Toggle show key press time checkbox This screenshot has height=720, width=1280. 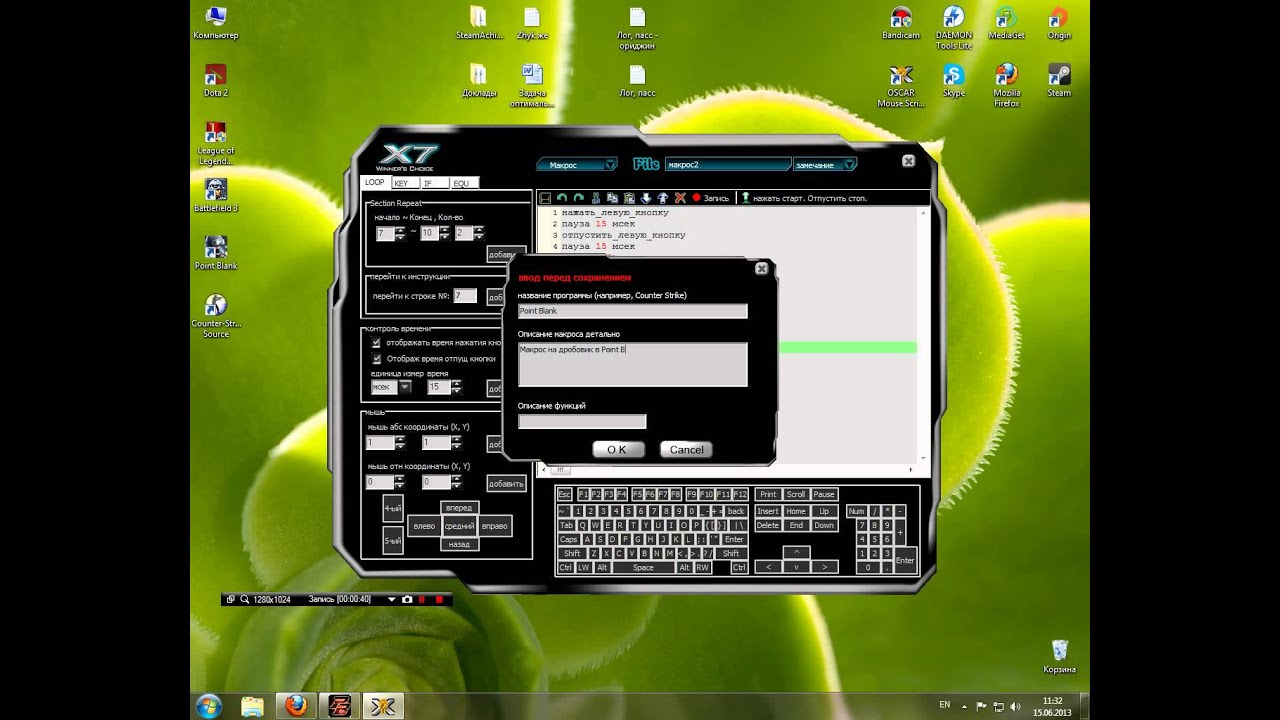pyautogui.click(x=376, y=343)
